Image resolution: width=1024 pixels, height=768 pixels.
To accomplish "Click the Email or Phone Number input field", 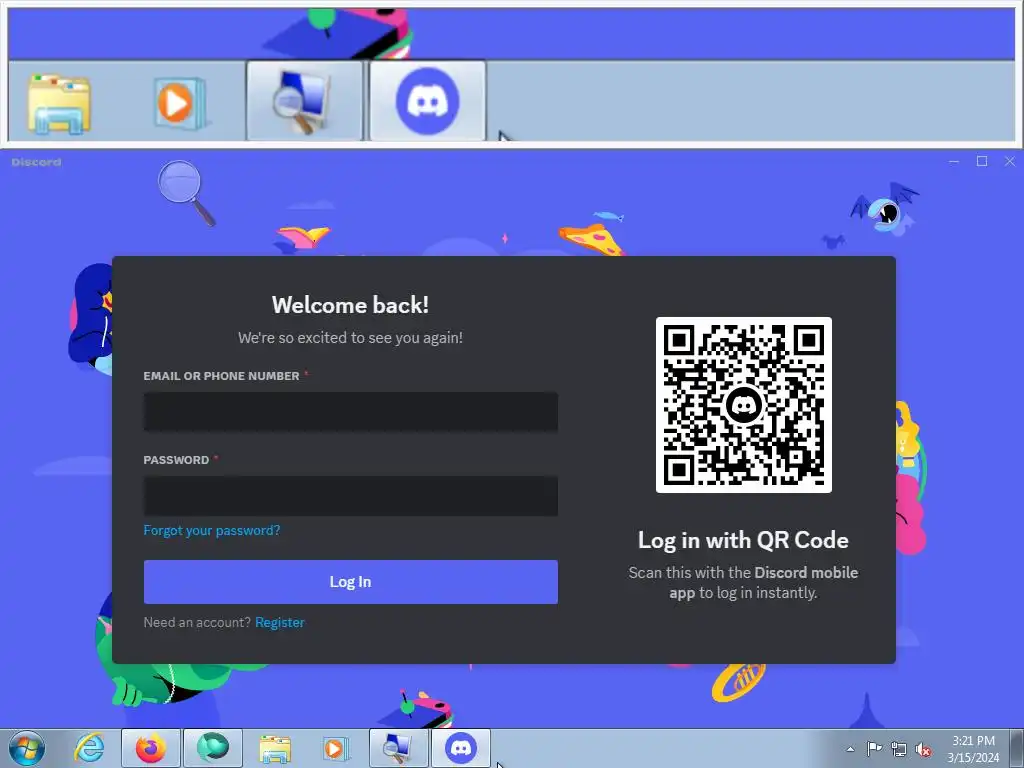I will tap(351, 411).
